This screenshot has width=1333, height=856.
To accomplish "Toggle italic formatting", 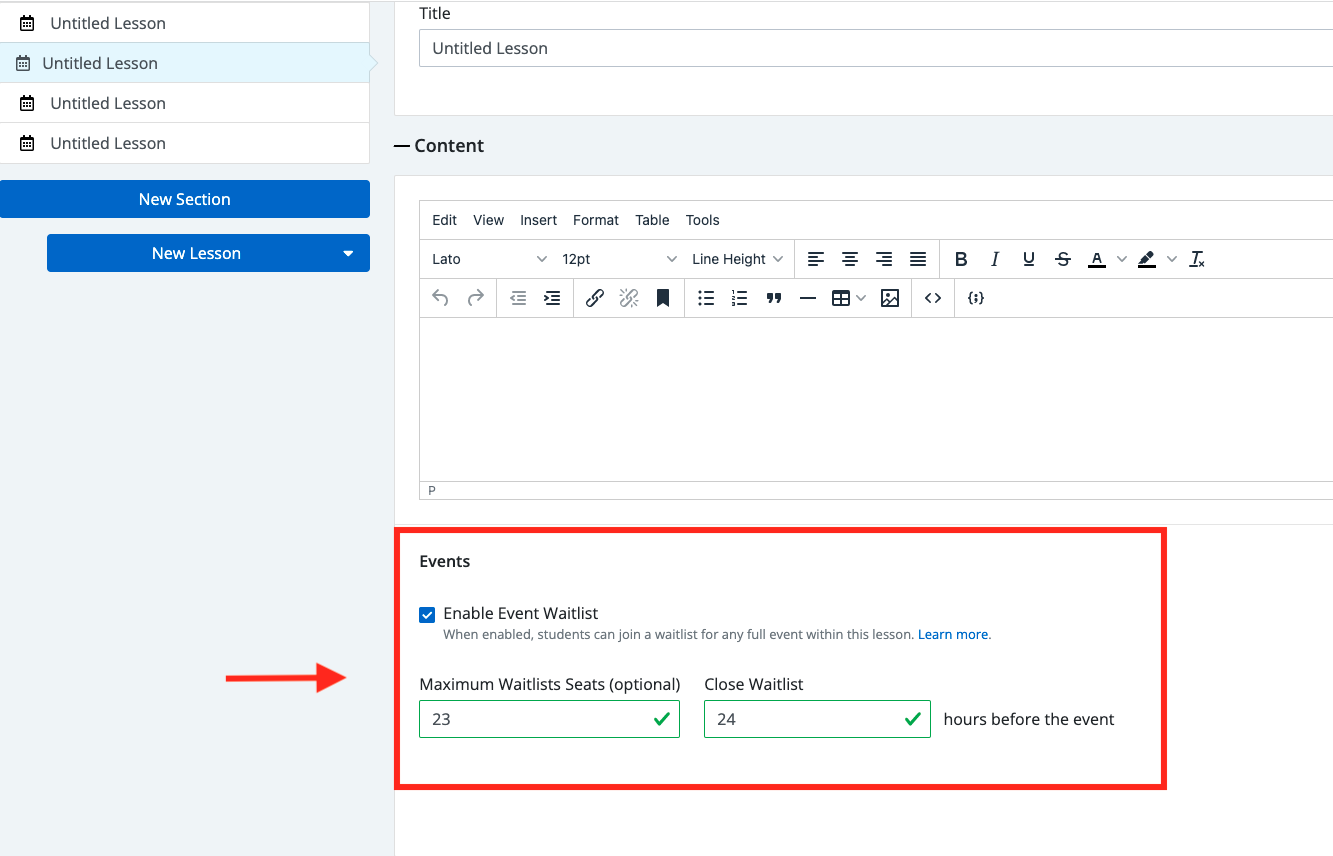I will pyautogui.click(x=995, y=259).
